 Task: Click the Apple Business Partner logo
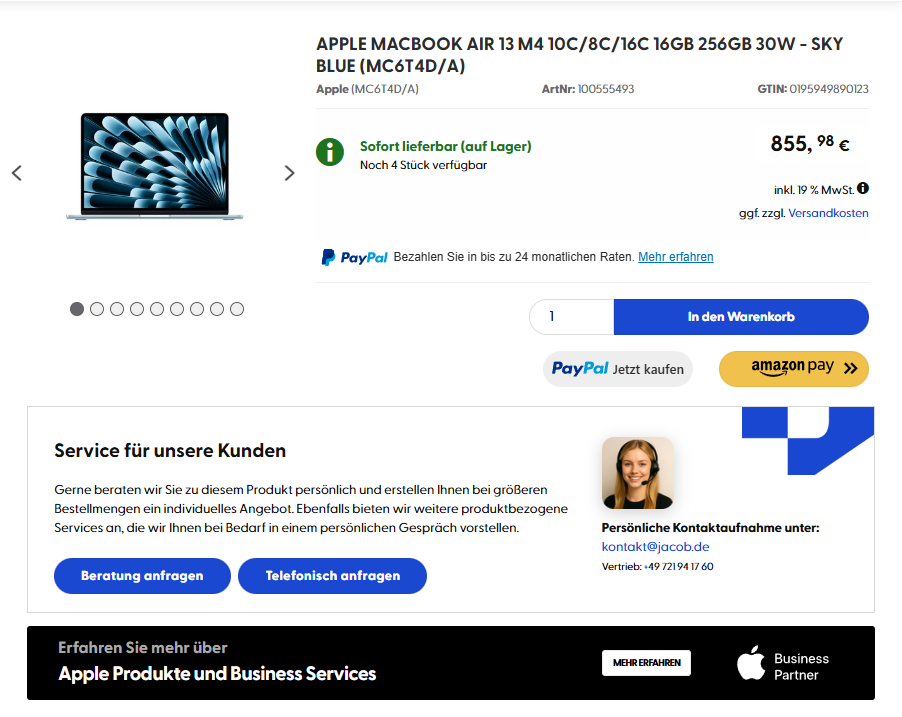point(783,665)
